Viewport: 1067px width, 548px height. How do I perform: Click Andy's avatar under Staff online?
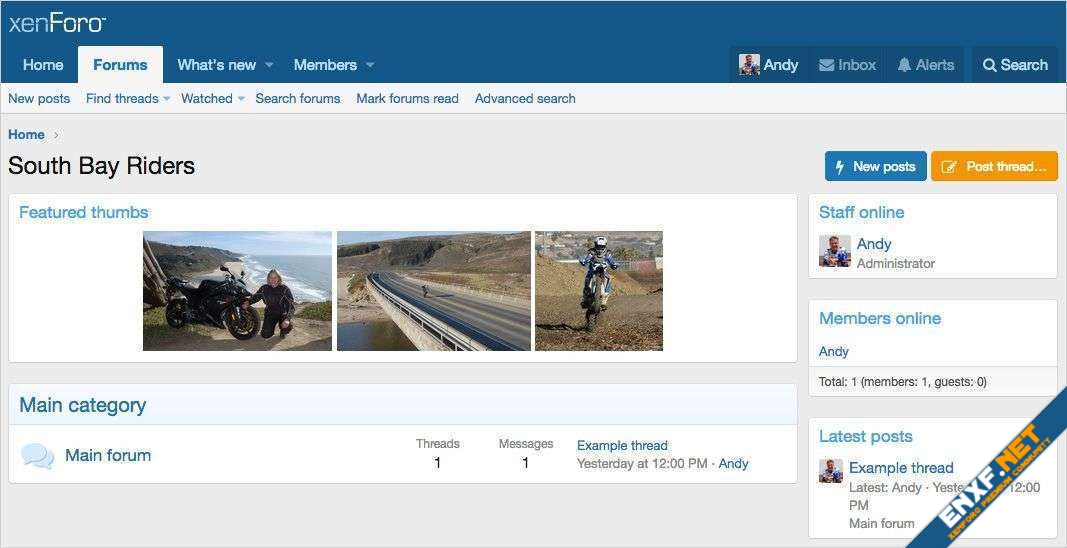pyautogui.click(x=834, y=251)
